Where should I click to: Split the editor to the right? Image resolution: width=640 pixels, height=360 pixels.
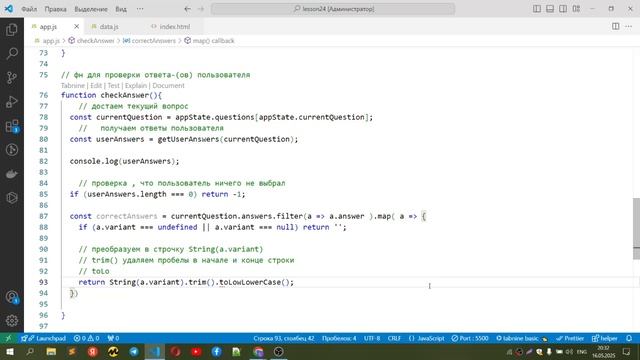click(616, 26)
